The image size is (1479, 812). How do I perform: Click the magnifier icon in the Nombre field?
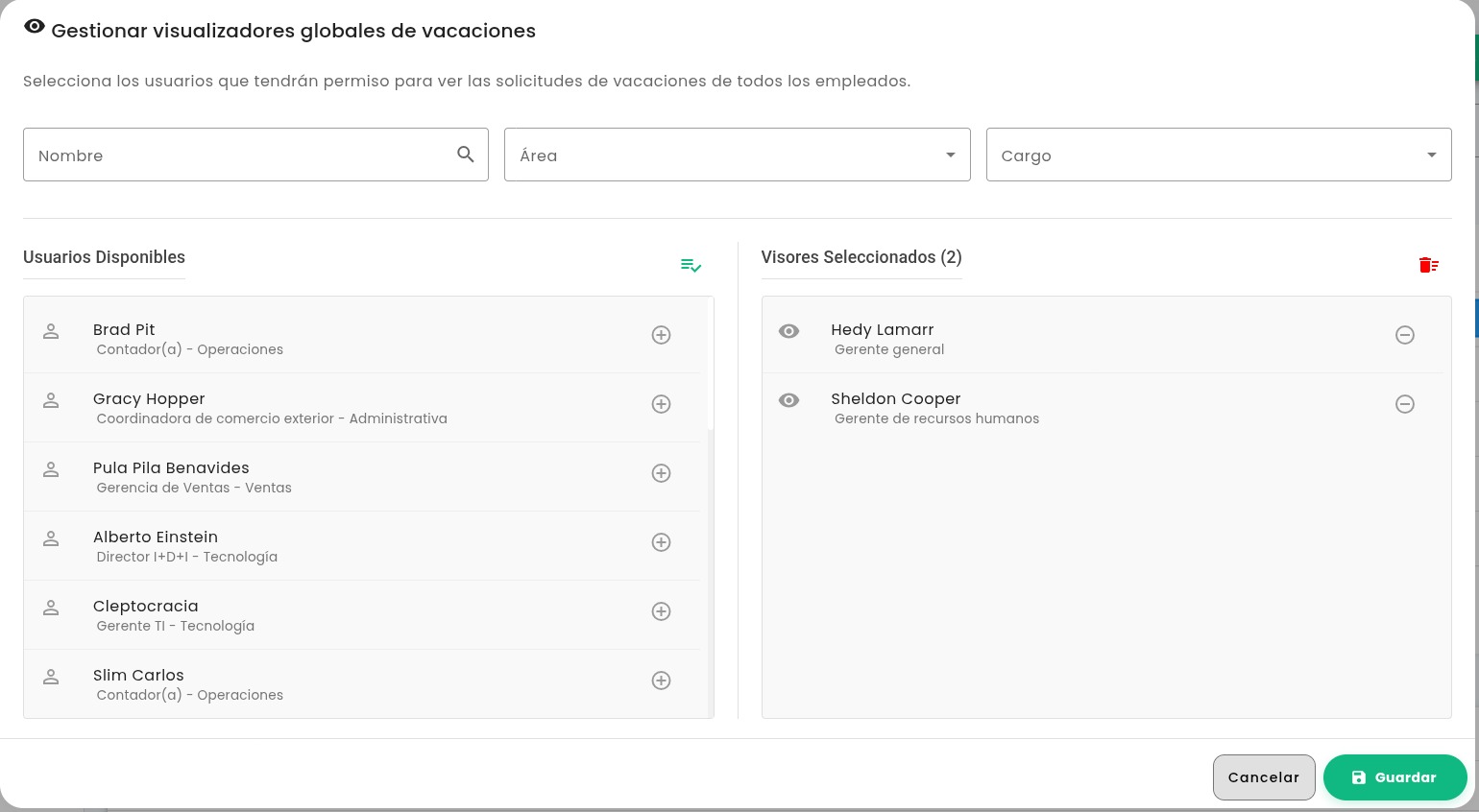(466, 155)
